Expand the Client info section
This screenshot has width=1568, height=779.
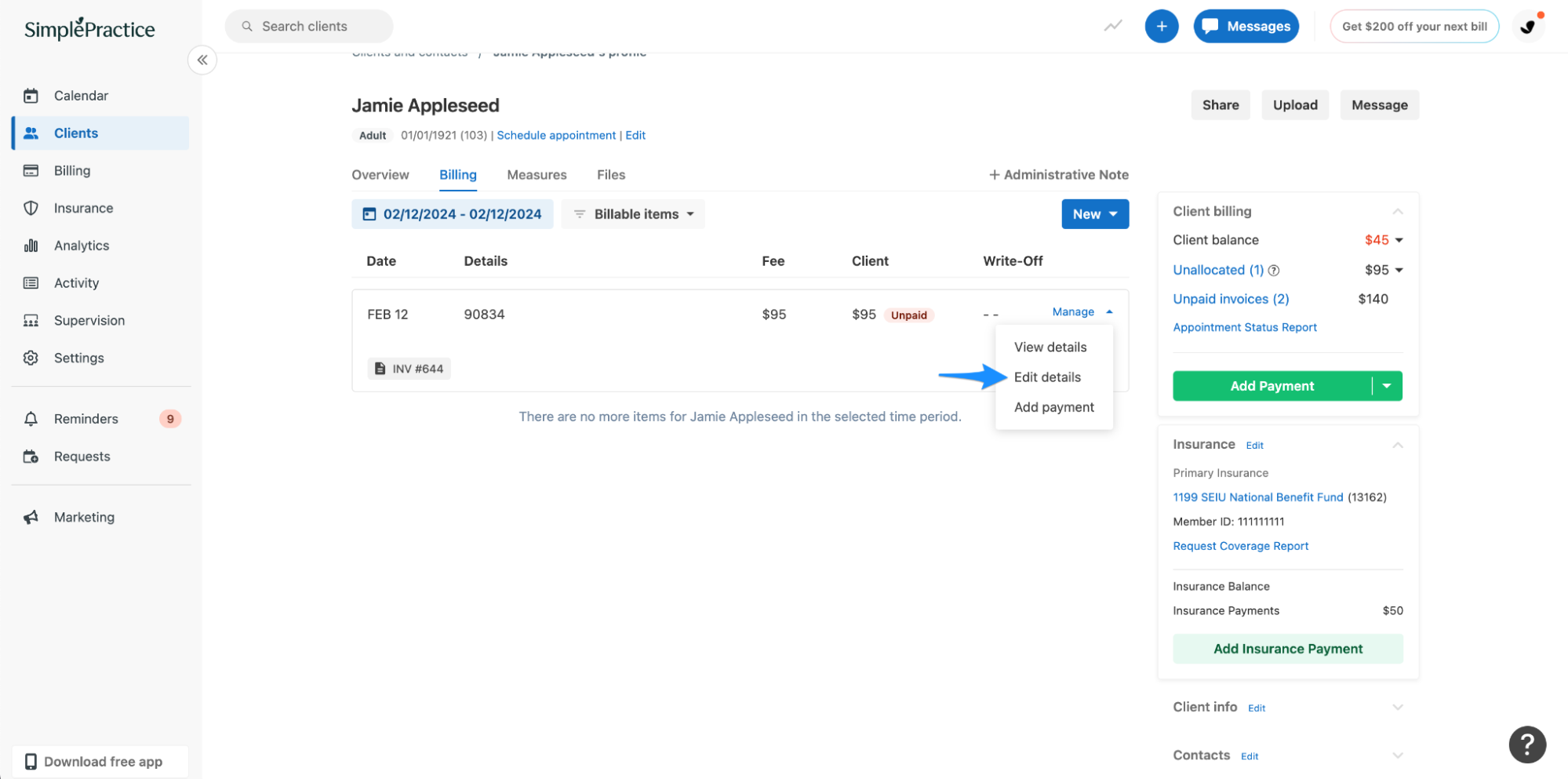tap(1398, 707)
